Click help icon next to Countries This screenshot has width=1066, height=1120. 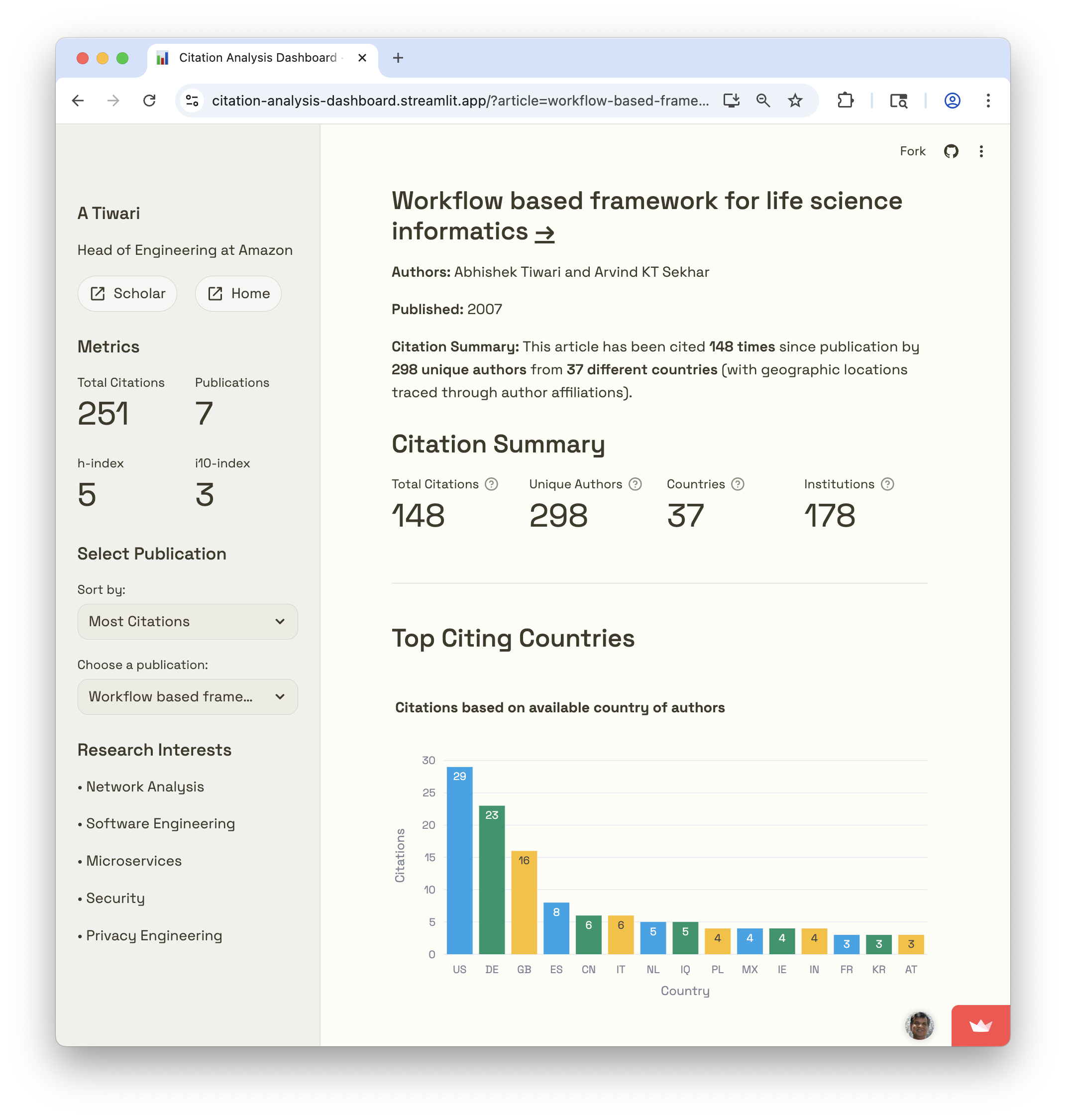pos(737,483)
